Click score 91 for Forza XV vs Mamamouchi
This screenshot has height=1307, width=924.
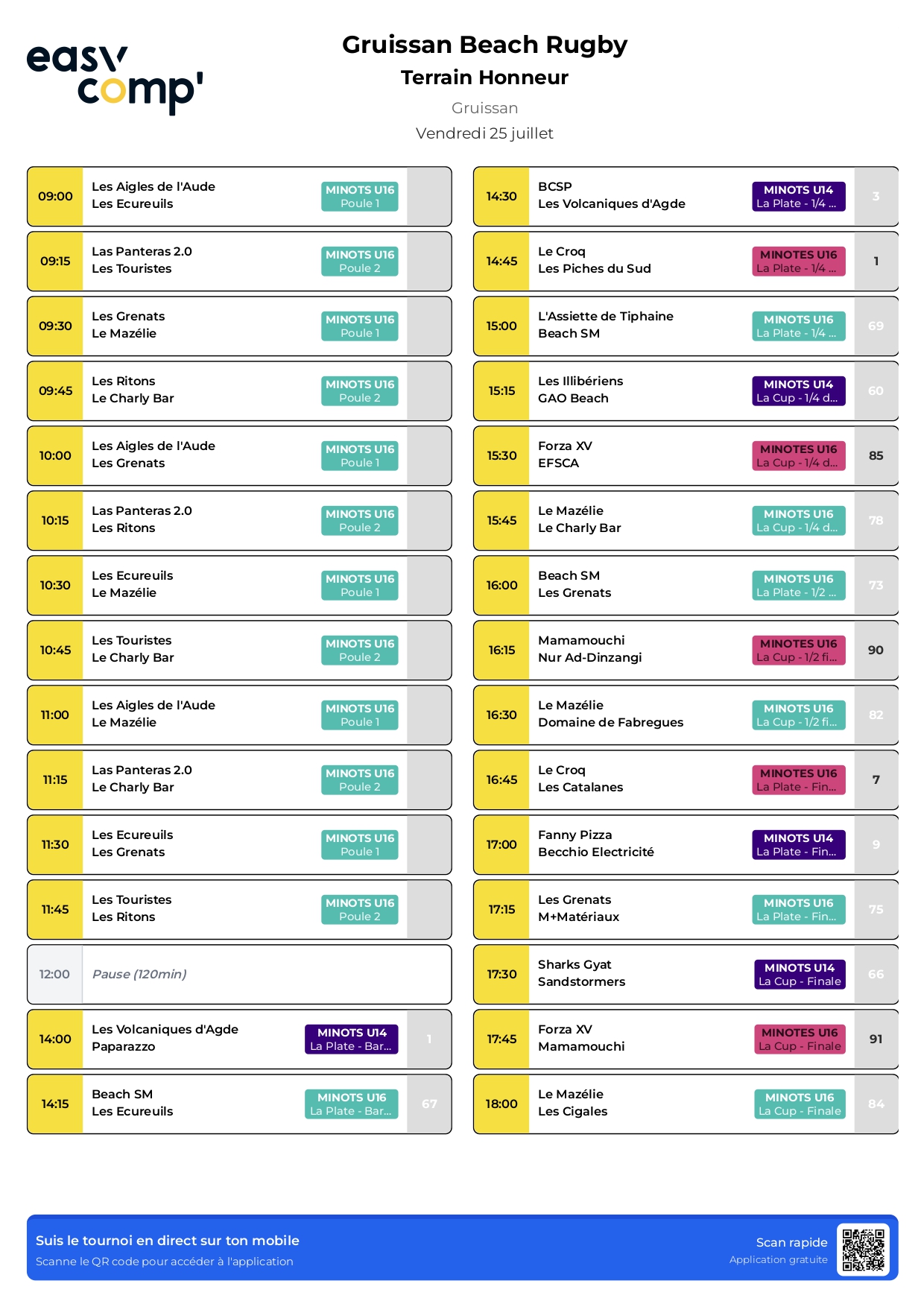[x=876, y=1039]
